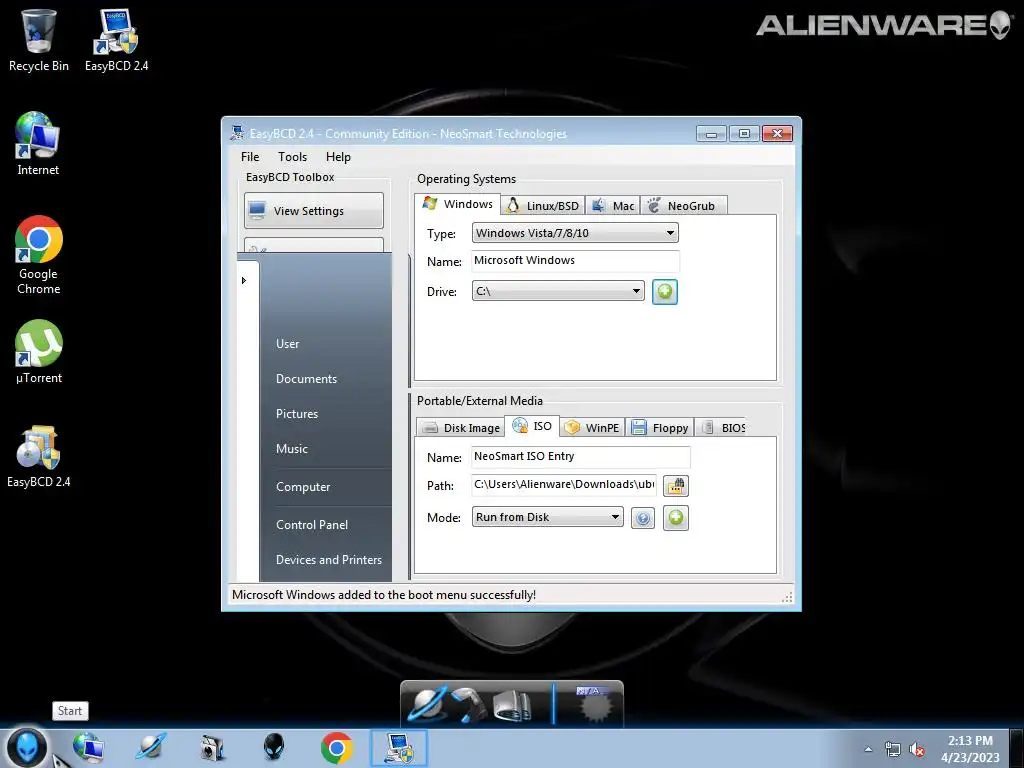Select the EasyBCD 2.4 shortcut beside Recycle Bin
The height and width of the screenshot is (768, 1024).
point(116,38)
